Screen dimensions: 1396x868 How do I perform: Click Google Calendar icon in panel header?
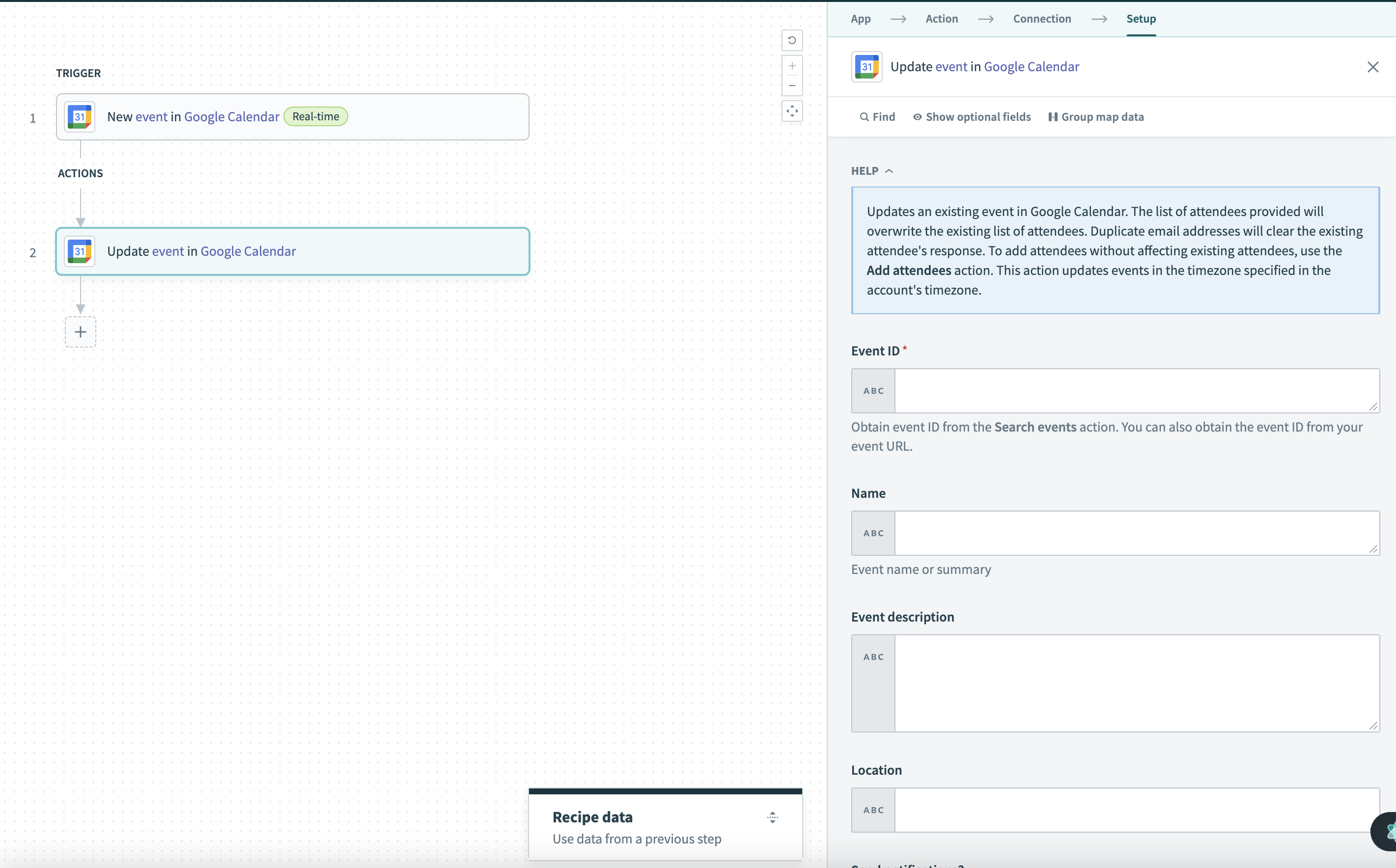point(866,67)
